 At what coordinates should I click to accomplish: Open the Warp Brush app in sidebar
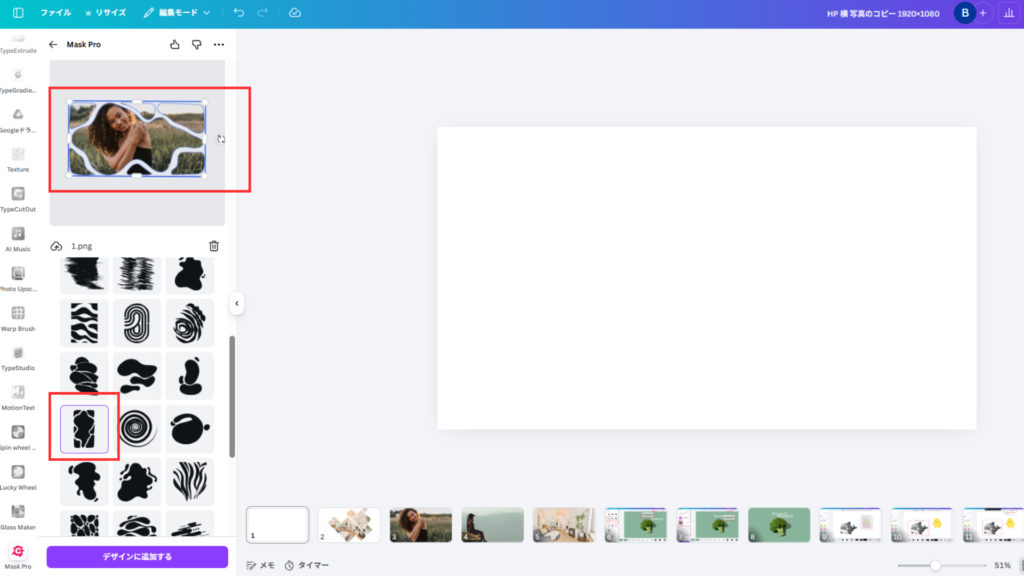18,318
